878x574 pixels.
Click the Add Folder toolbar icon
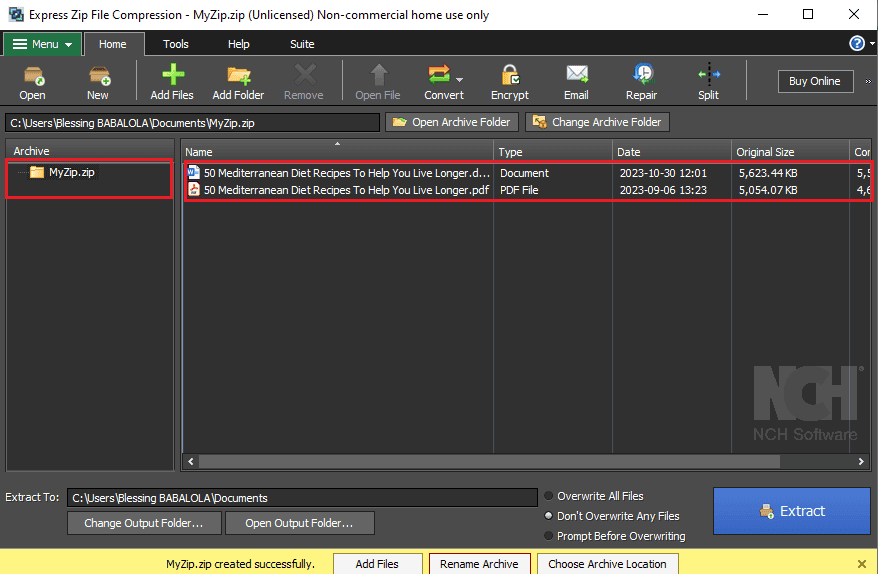tap(238, 82)
